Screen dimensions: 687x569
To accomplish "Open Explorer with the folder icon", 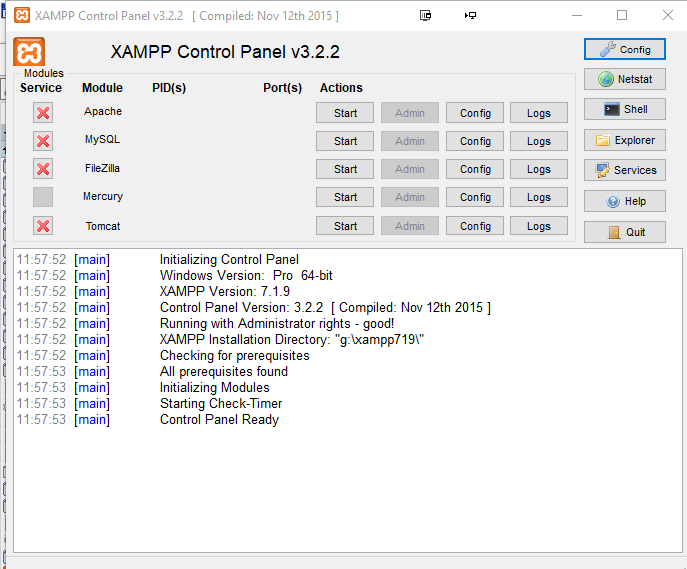I will click(625, 140).
